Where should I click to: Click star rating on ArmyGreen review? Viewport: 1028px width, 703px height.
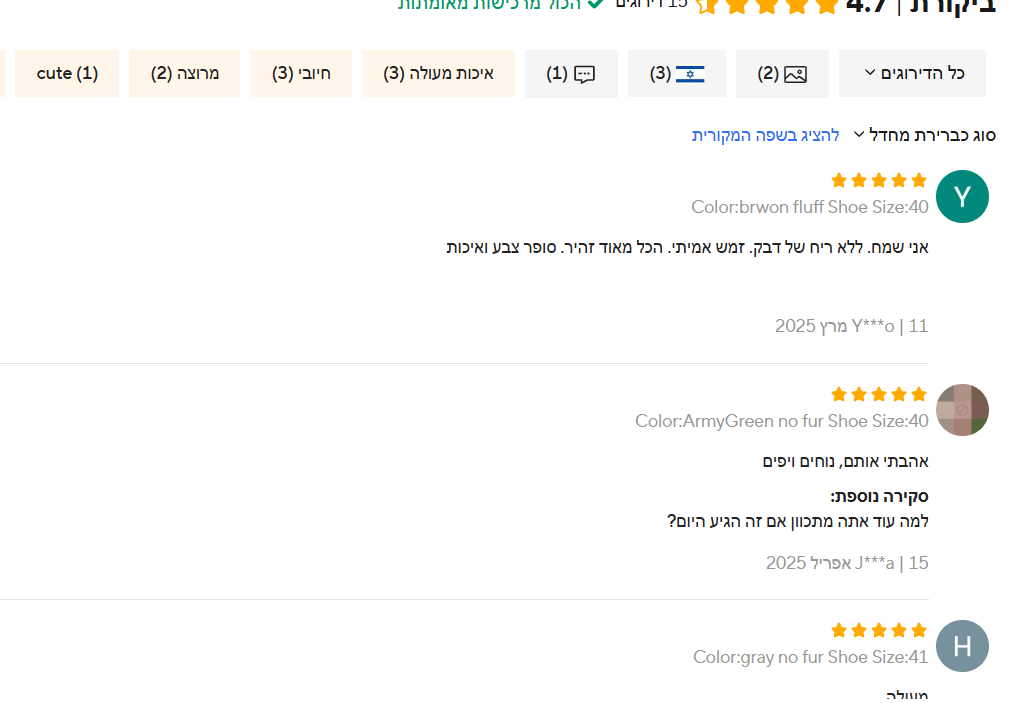click(x=879, y=394)
